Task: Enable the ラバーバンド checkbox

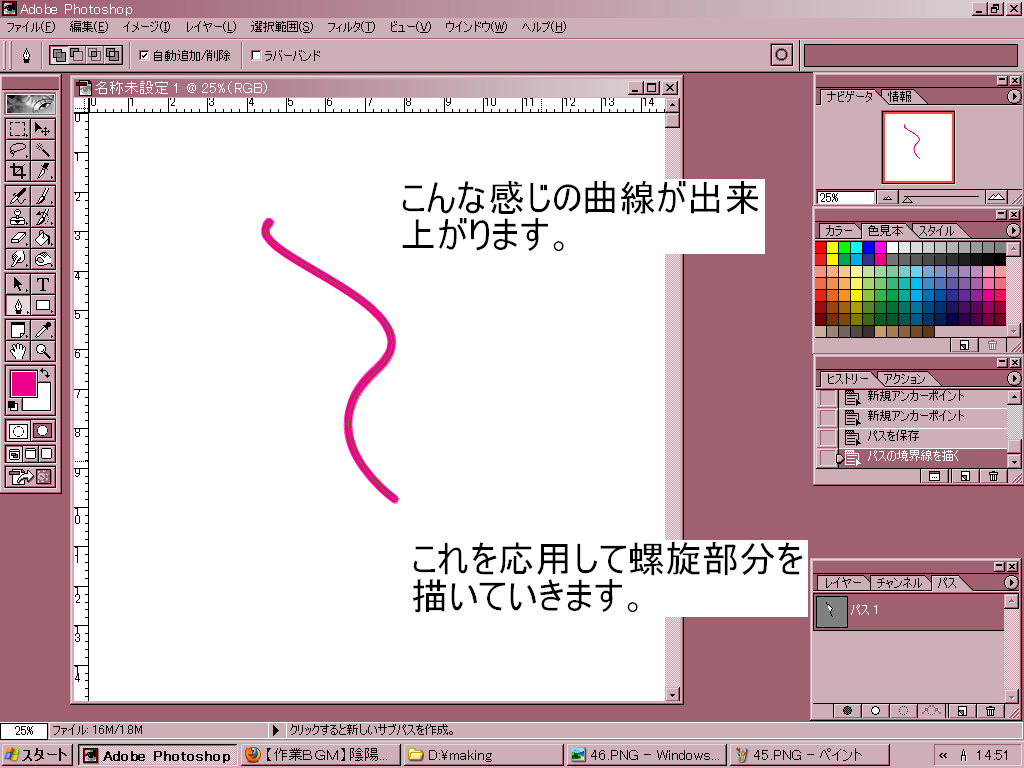Action: click(256, 56)
